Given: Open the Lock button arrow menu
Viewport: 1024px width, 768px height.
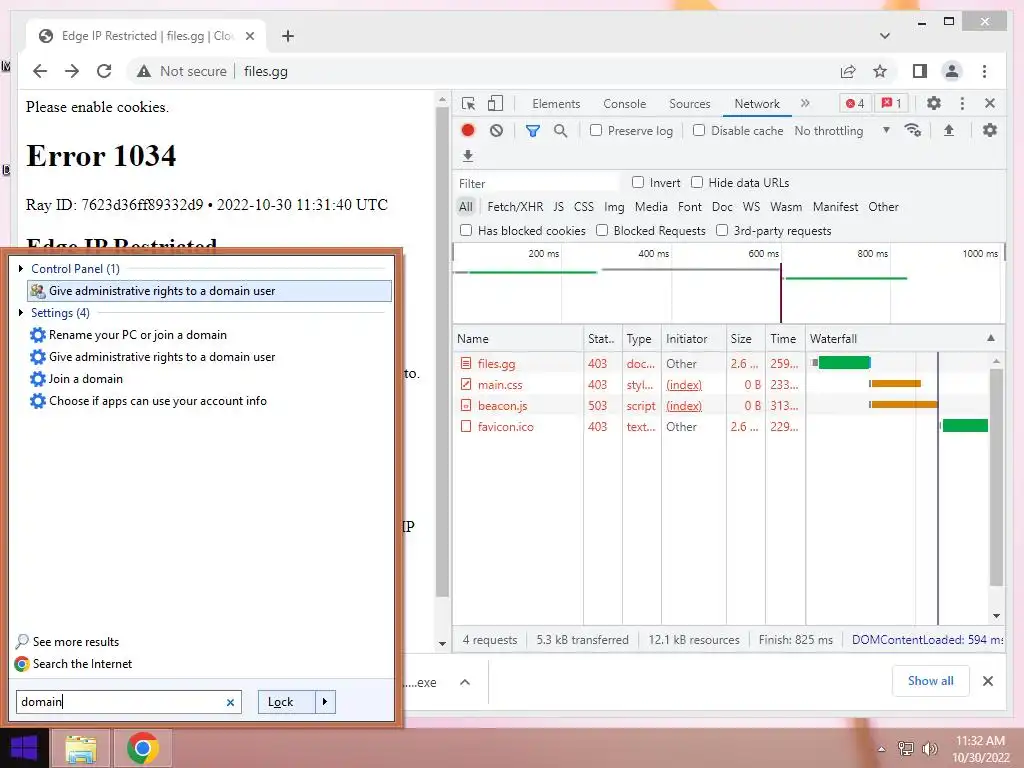Looking at the screenshot, I should (x=325, y=702).
